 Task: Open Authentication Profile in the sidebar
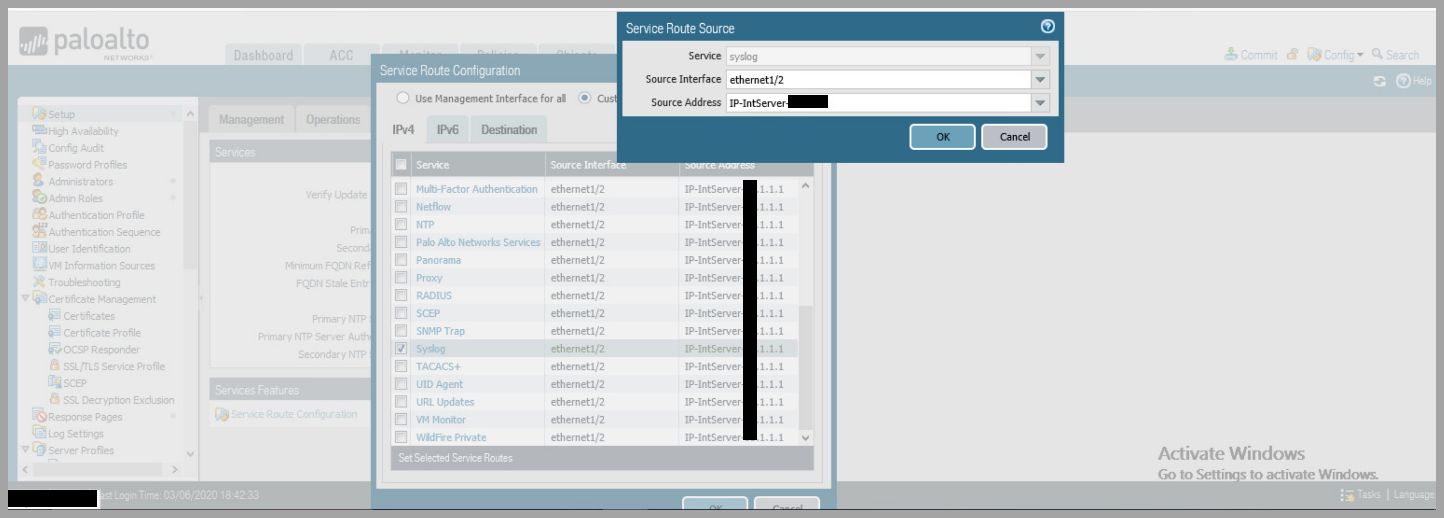click(x=96, y=215)
